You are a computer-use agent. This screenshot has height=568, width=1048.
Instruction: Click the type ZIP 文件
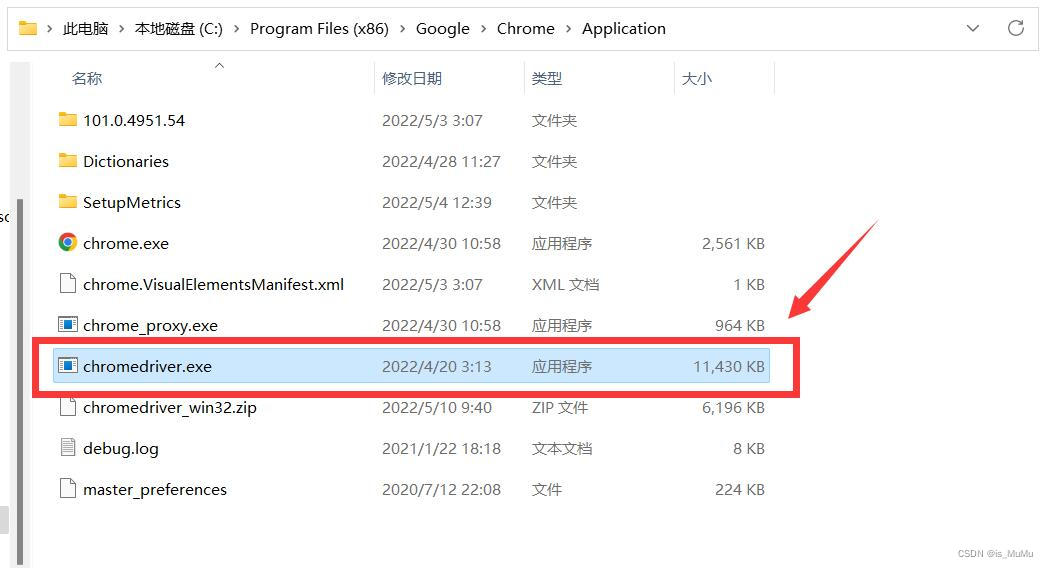click(x=559, y=407)
